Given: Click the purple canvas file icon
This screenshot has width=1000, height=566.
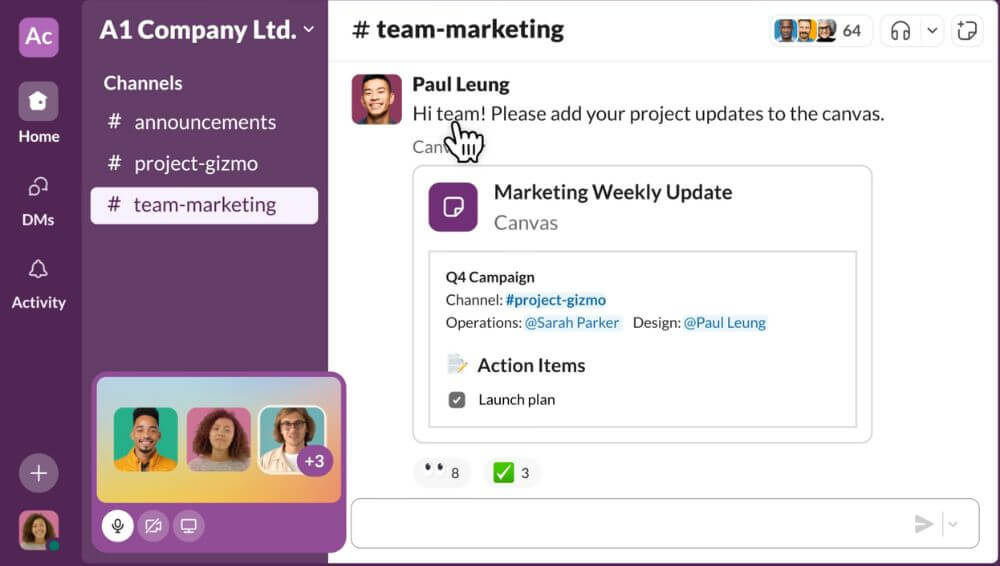Looking at the screenshot, I should click(453, 207).
